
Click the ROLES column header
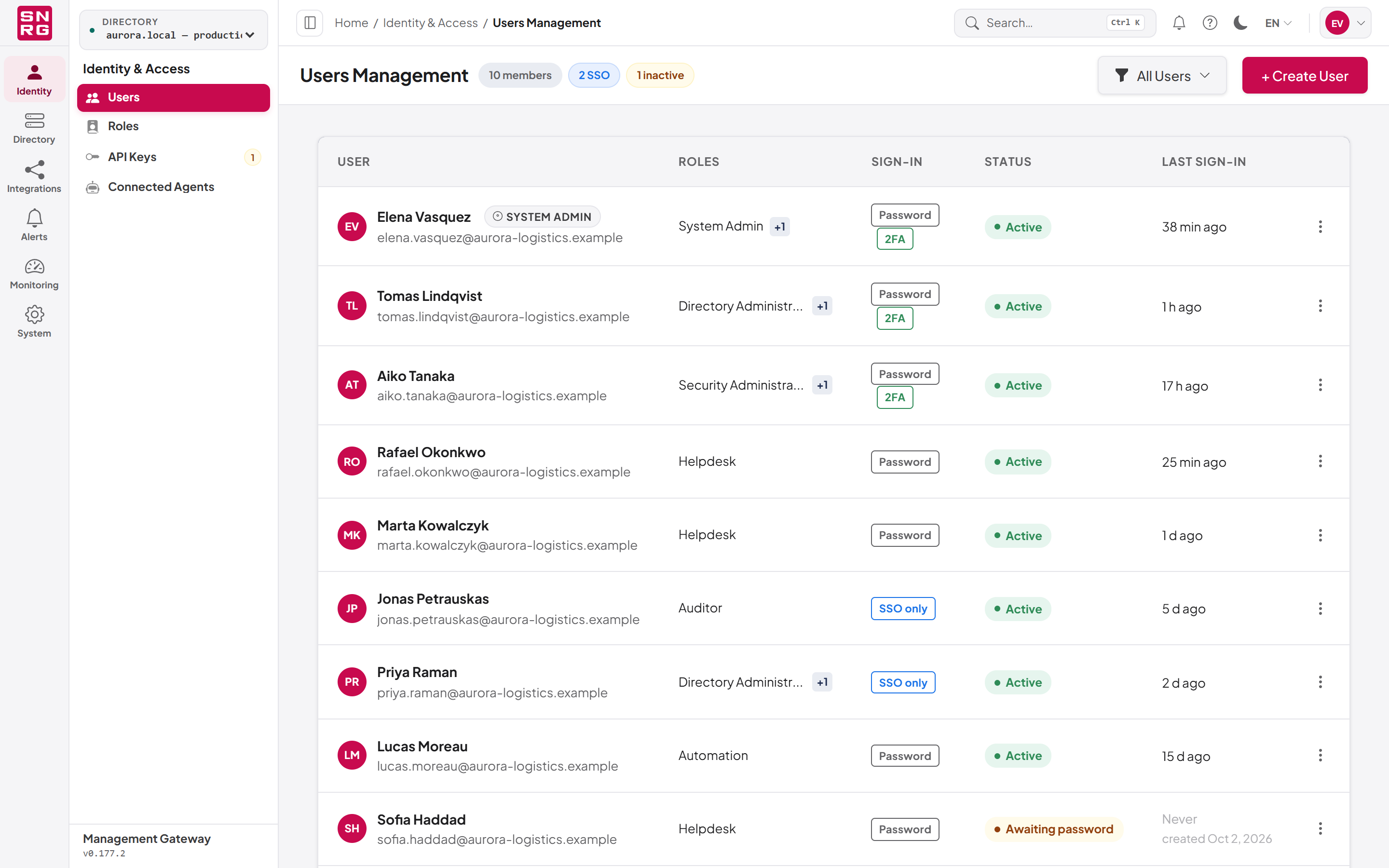[698, 162]
